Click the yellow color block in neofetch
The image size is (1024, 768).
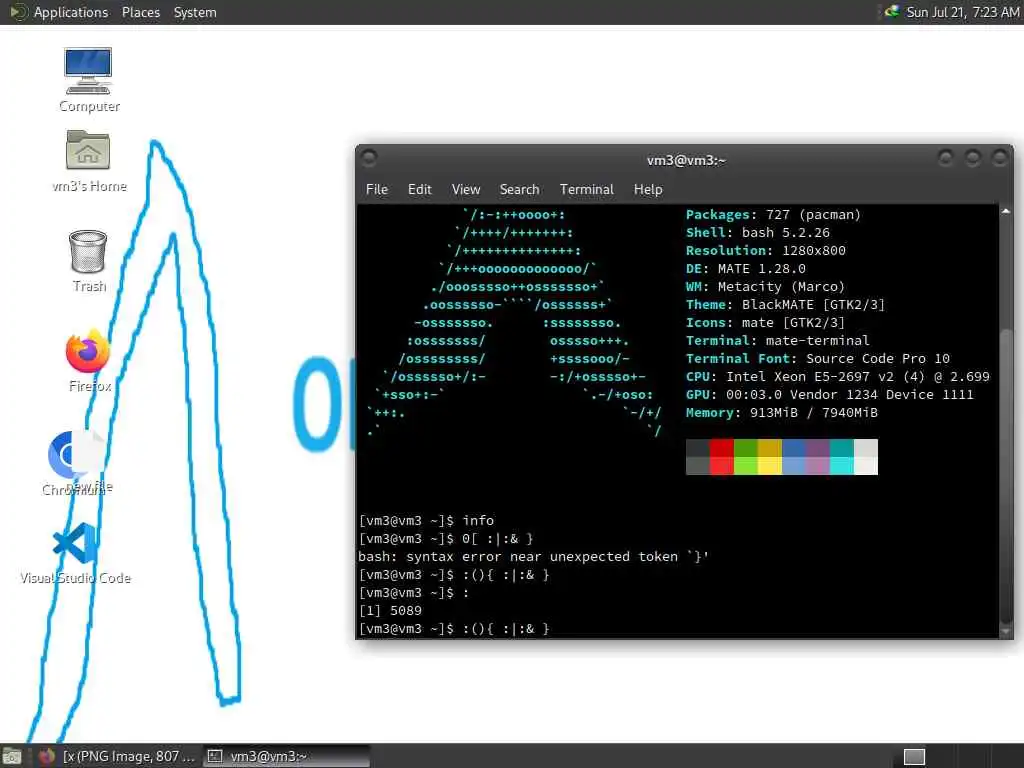(x=769, y=456)
